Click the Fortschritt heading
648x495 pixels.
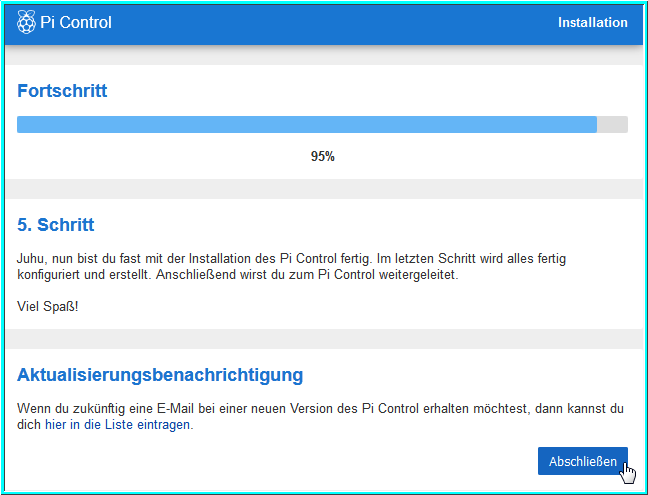click(x=62, y=91)
